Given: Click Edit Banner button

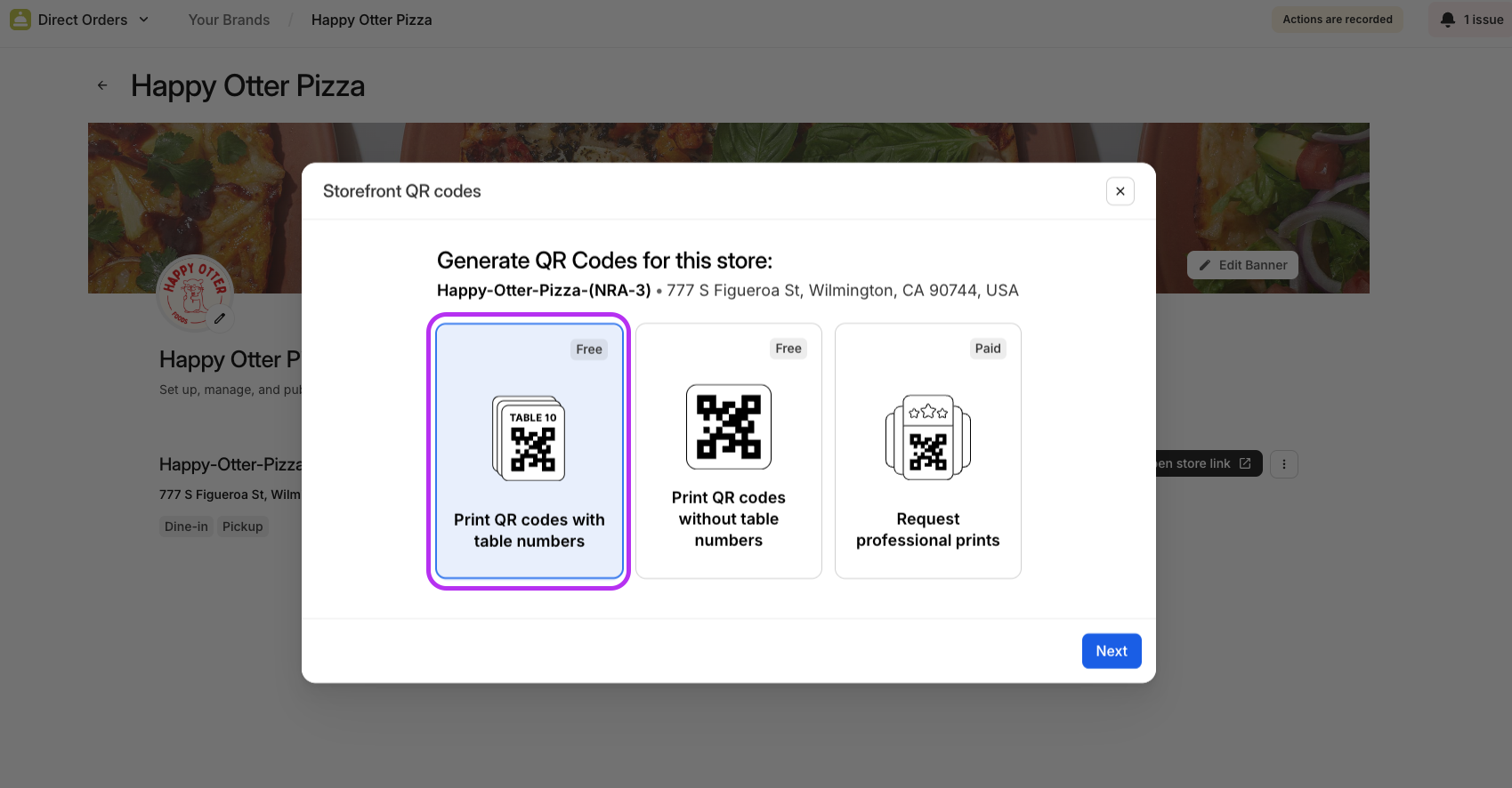Looking at the screenshot, I should click(1242, 265).
